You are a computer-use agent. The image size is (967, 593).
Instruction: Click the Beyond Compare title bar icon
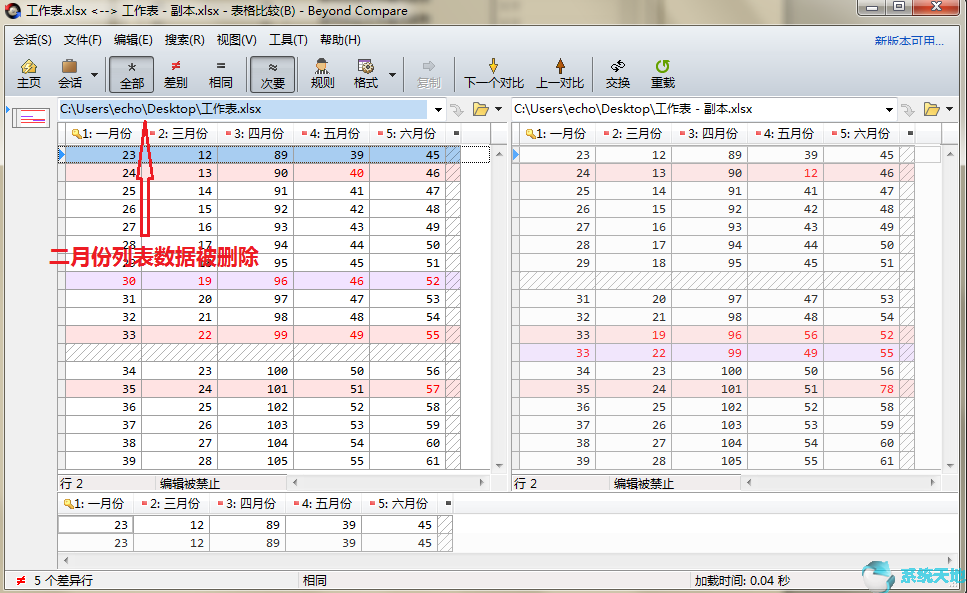[12, 11]
